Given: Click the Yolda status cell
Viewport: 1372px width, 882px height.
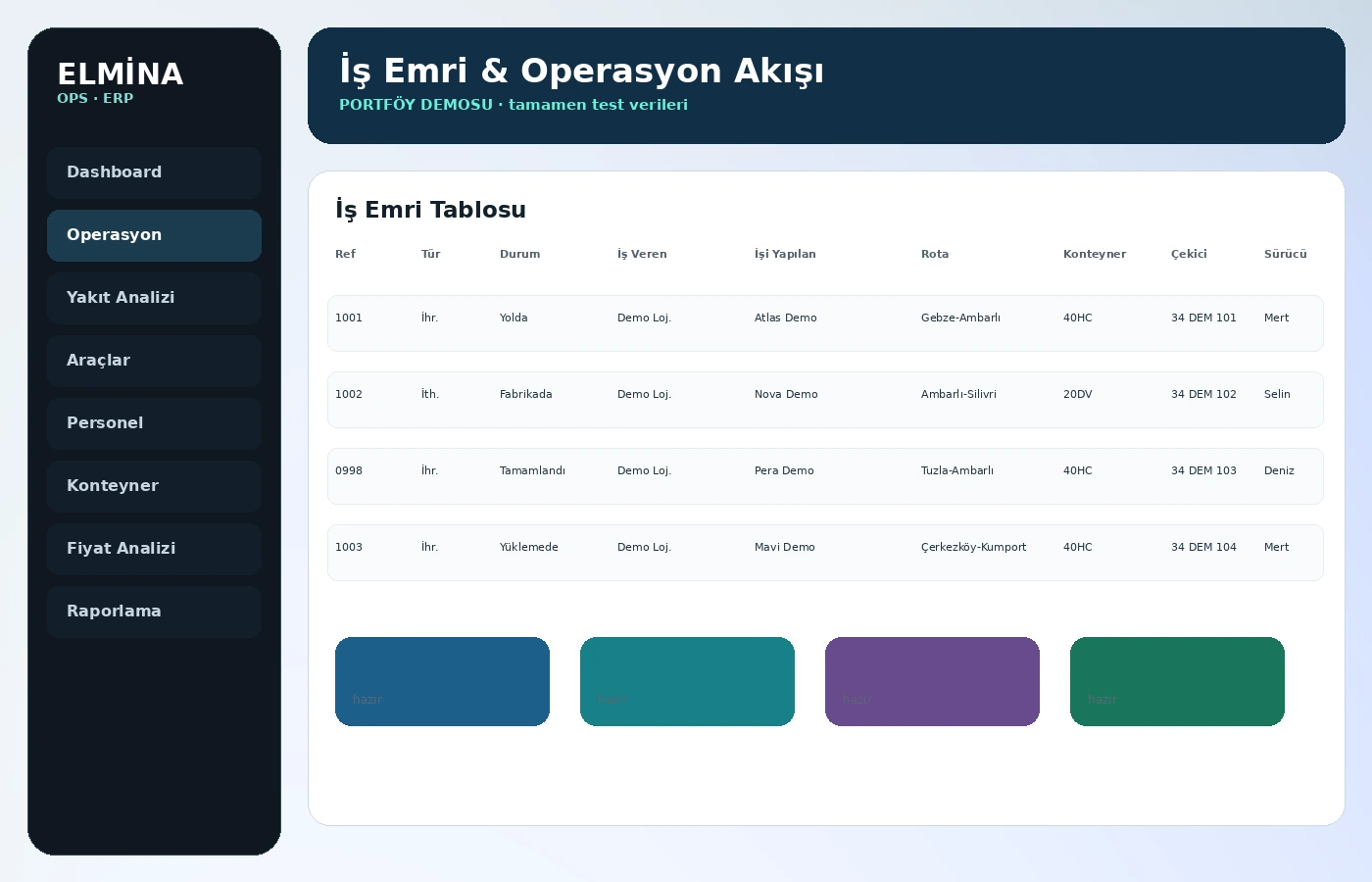Looking at the screenshot, I should pos(514,318).
